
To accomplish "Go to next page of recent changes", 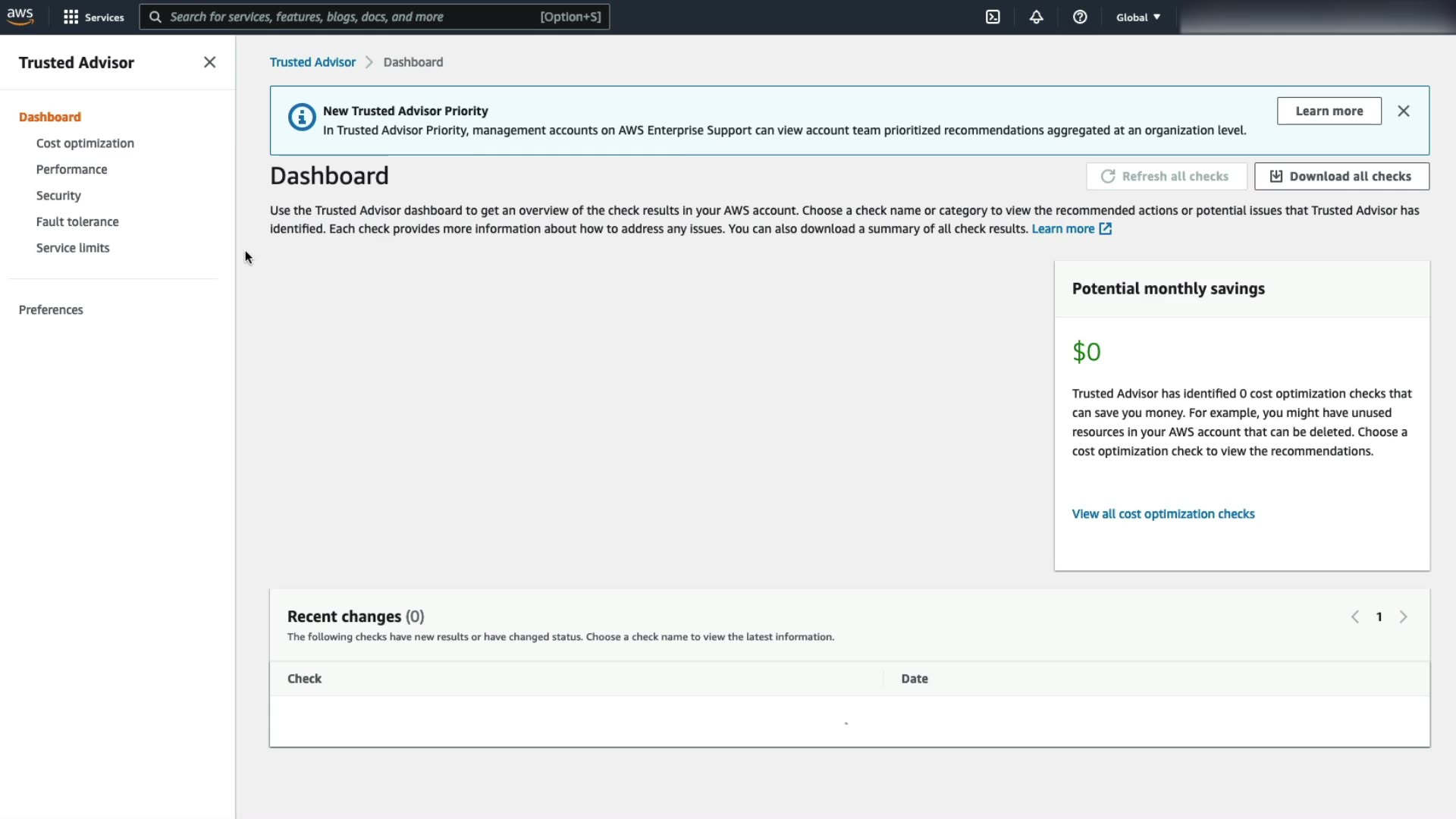I will (1403, 617).
